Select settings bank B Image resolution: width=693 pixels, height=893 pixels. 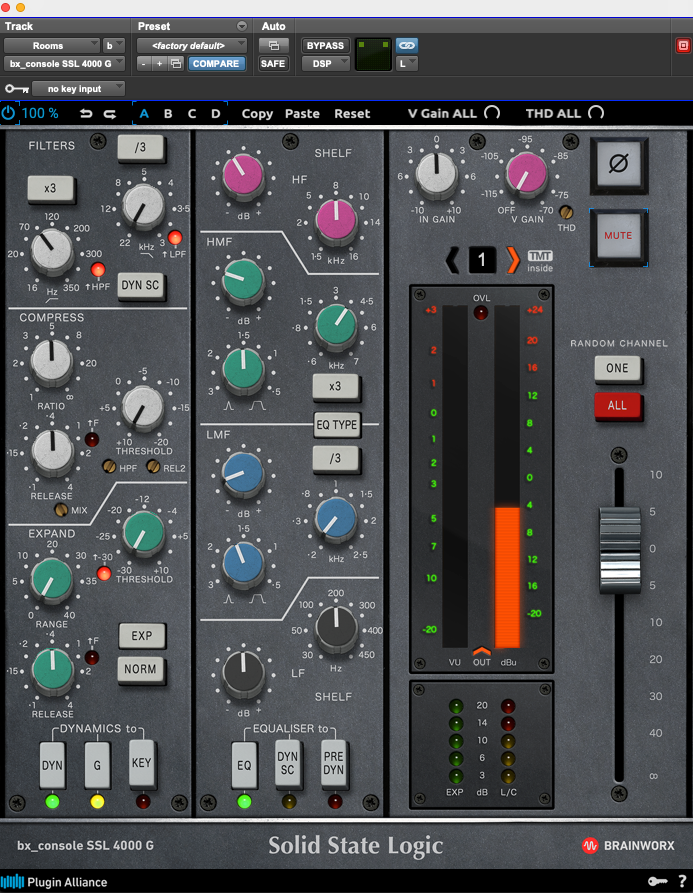click(168, 113)
